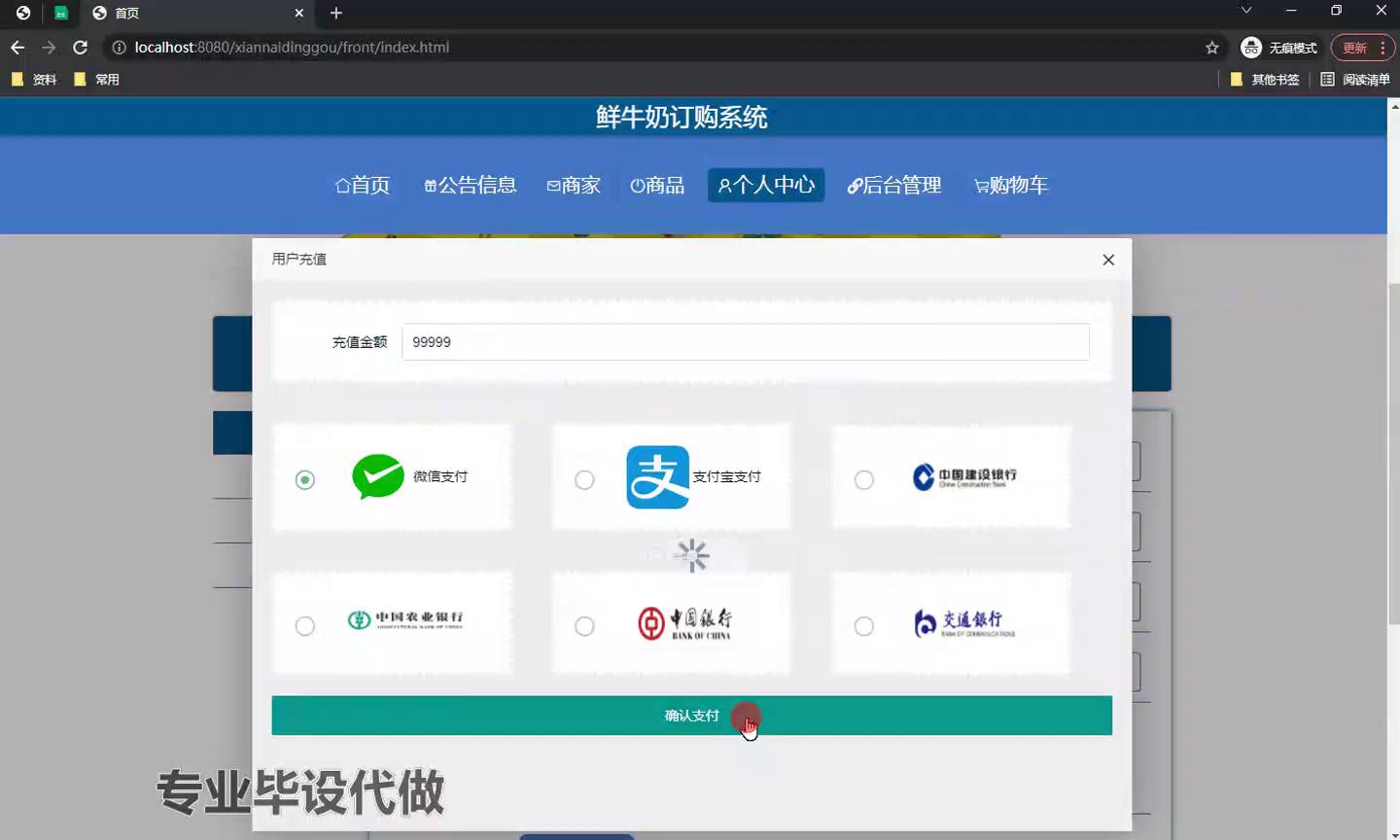Choose the China Construction Bank radio option

(863, 480)
